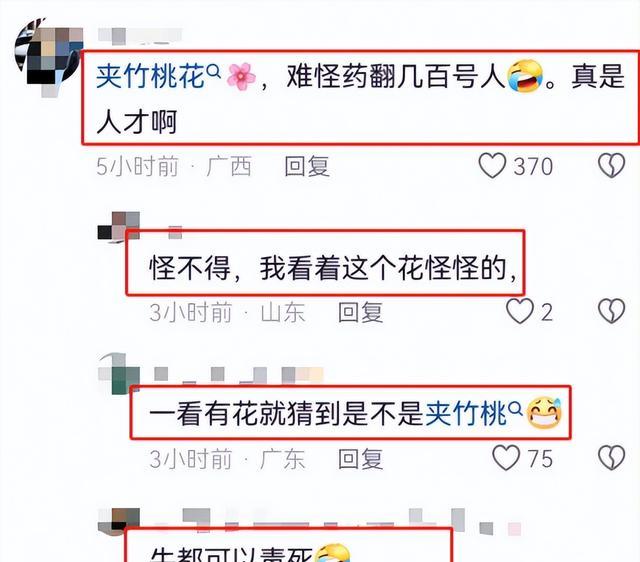Reply to the Guangdong comment
This screenshot has width=640, height=562.
360,458
